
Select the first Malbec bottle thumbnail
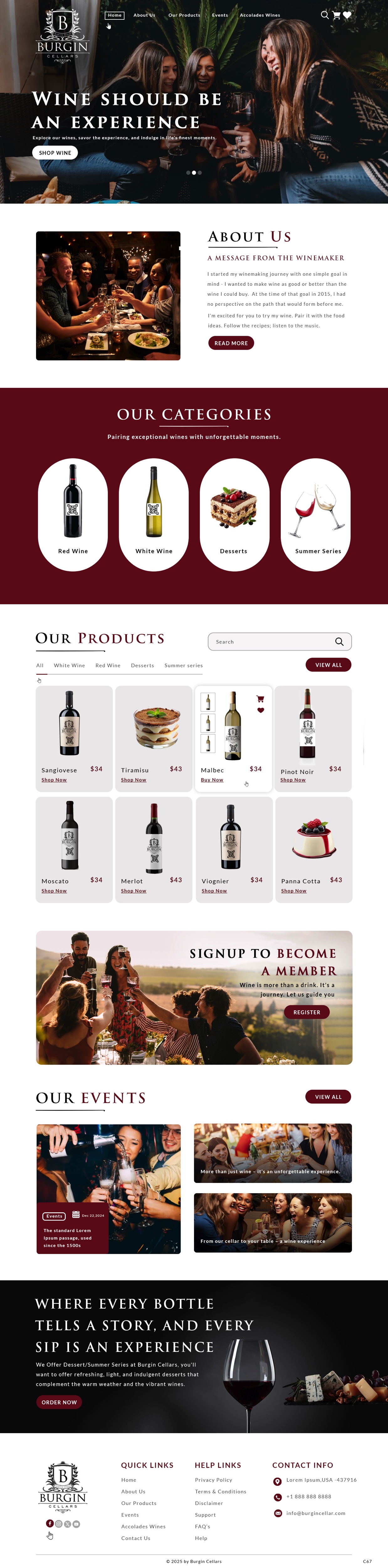click(208, 702)
